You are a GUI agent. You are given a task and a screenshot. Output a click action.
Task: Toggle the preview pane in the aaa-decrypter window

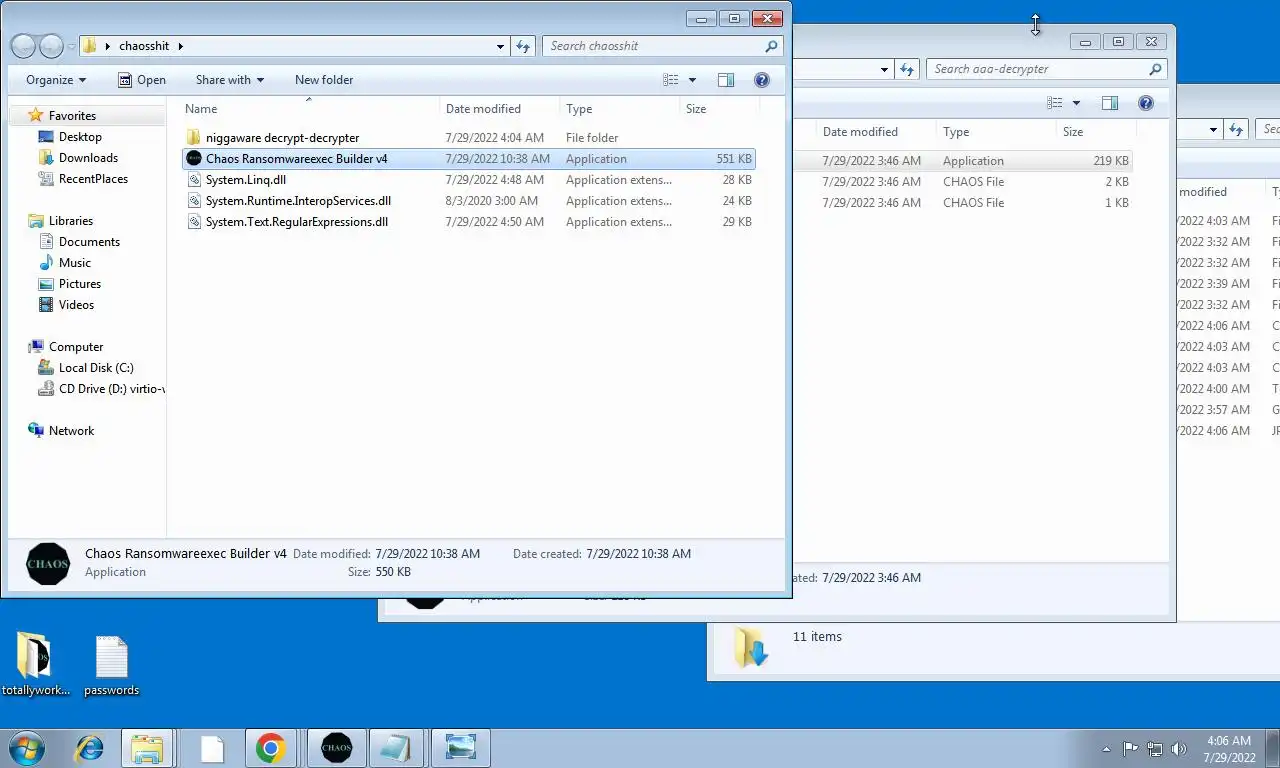pos(1110,103)
